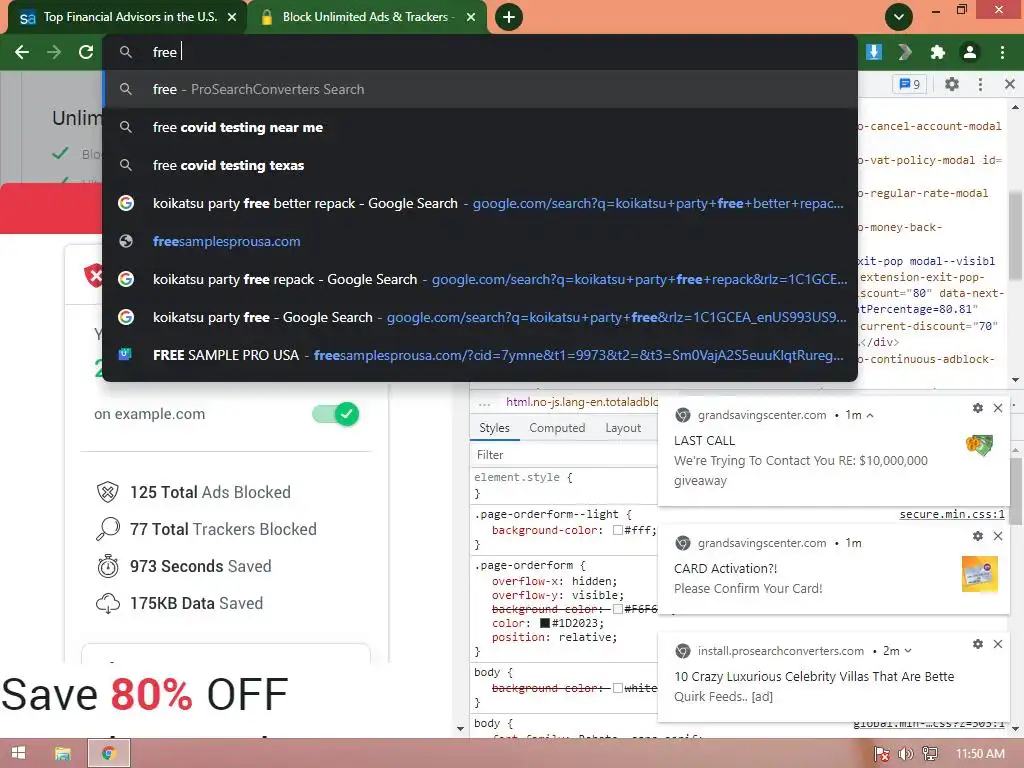Click the gray arrow extension icon

[905, 52]
